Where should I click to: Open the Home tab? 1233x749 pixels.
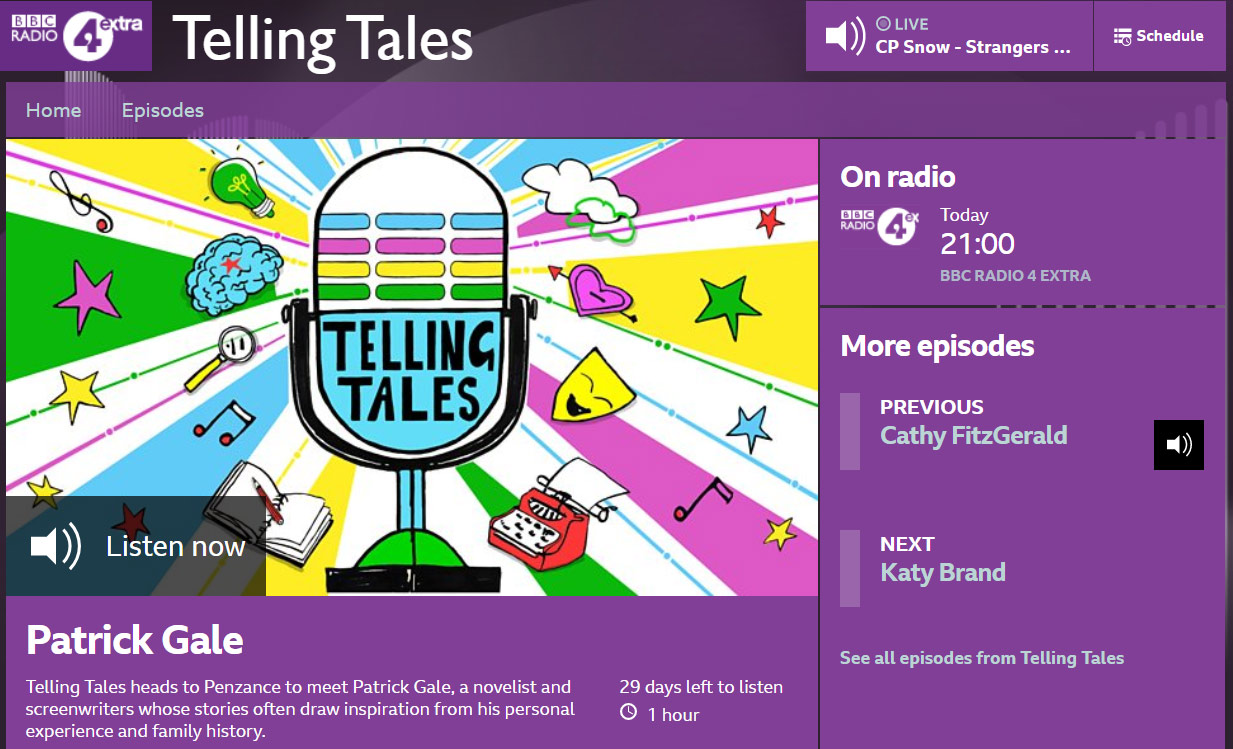53,111
